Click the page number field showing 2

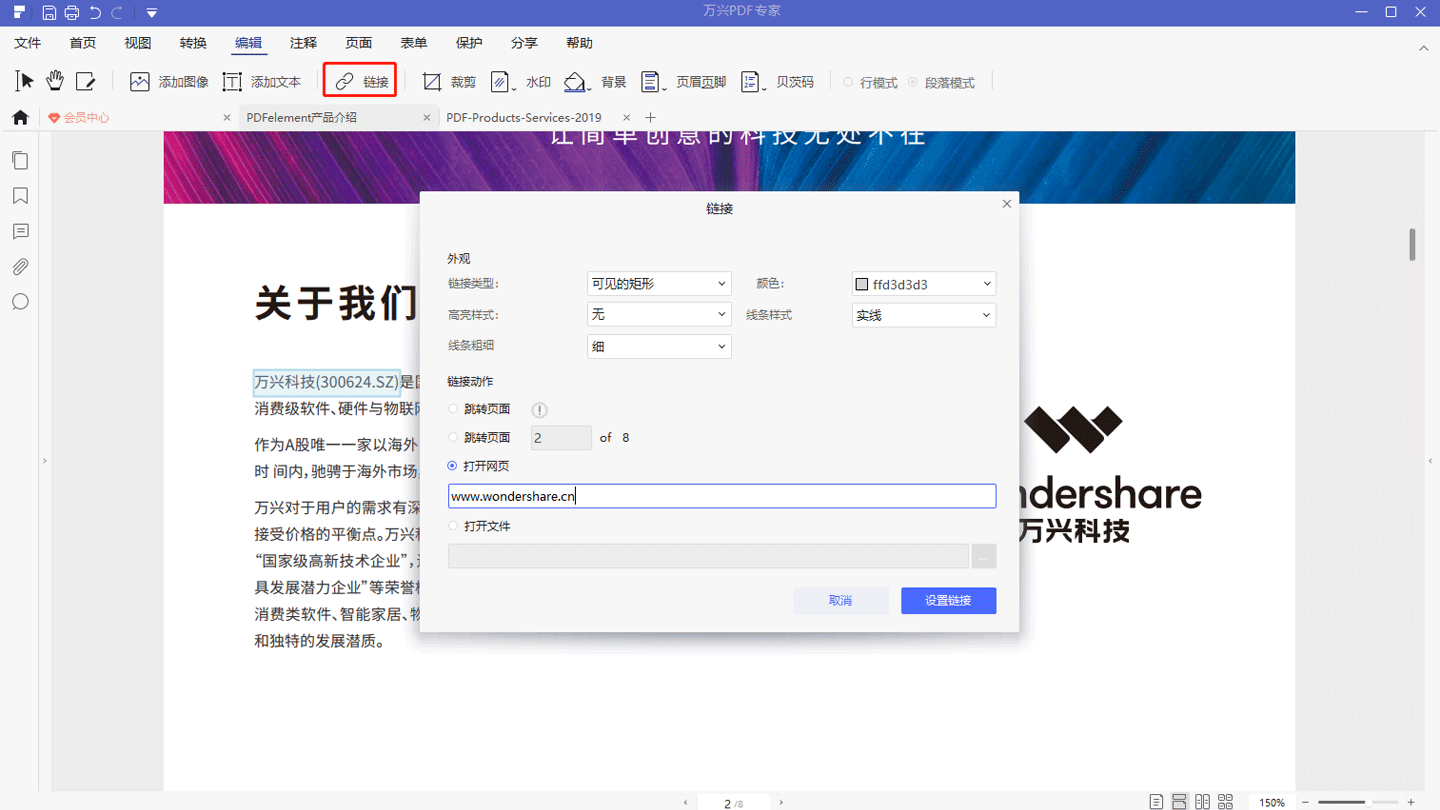(x=561, y=438)
